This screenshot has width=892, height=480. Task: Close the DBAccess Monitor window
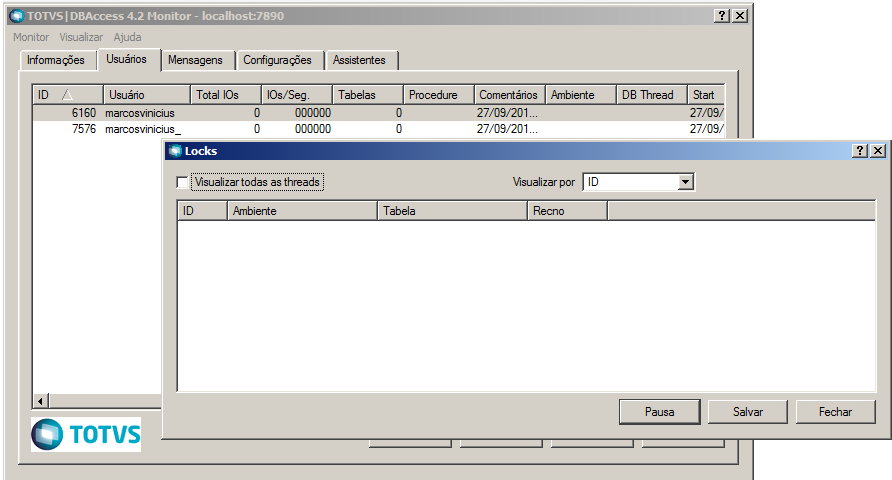[740, 16]
